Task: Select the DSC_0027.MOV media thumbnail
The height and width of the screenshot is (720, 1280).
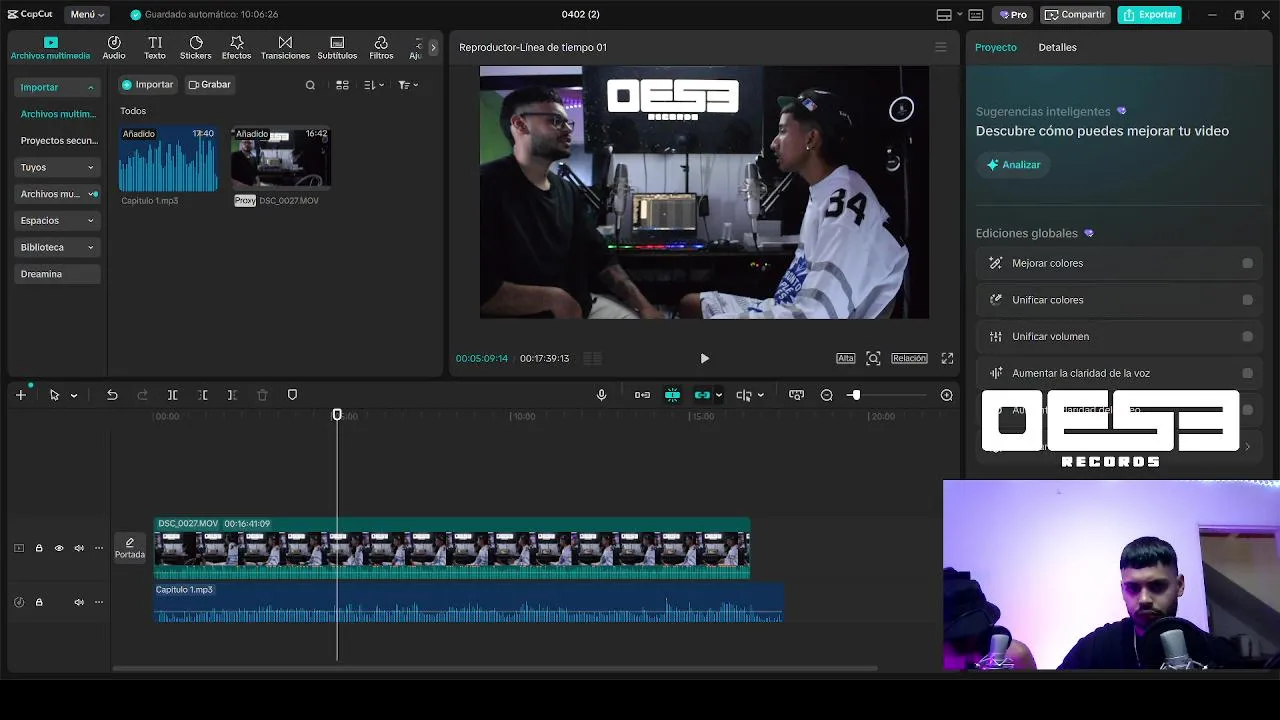Action: pos(281,159)
